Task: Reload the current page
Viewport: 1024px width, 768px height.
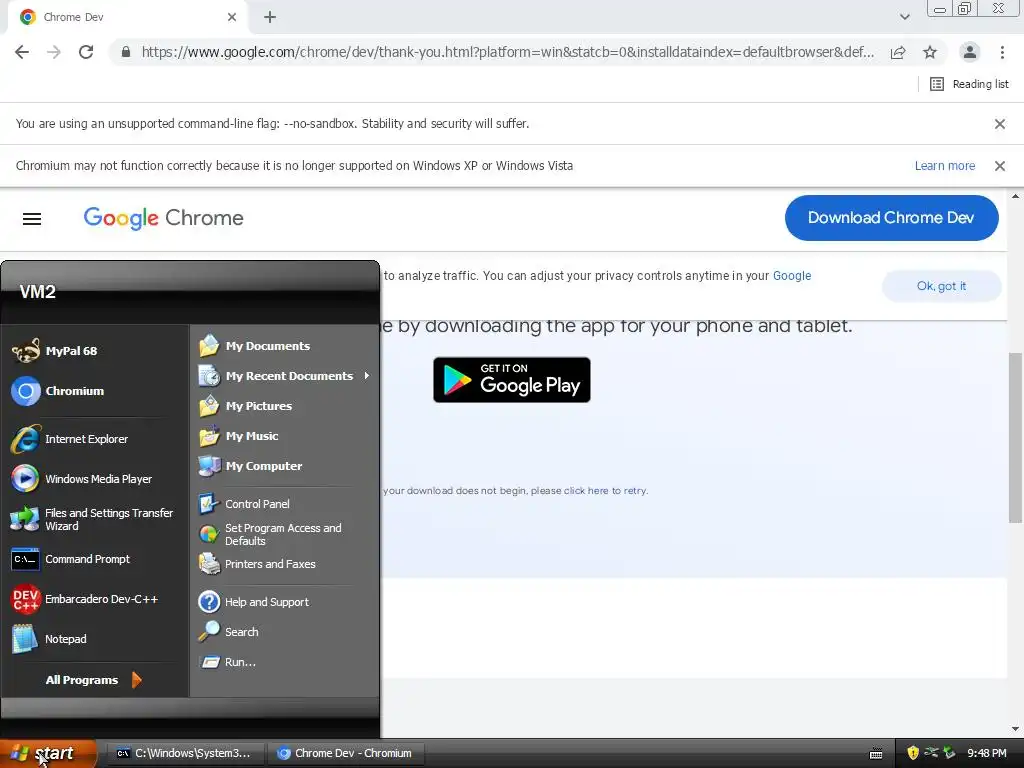Action: [x=86, y=52]
